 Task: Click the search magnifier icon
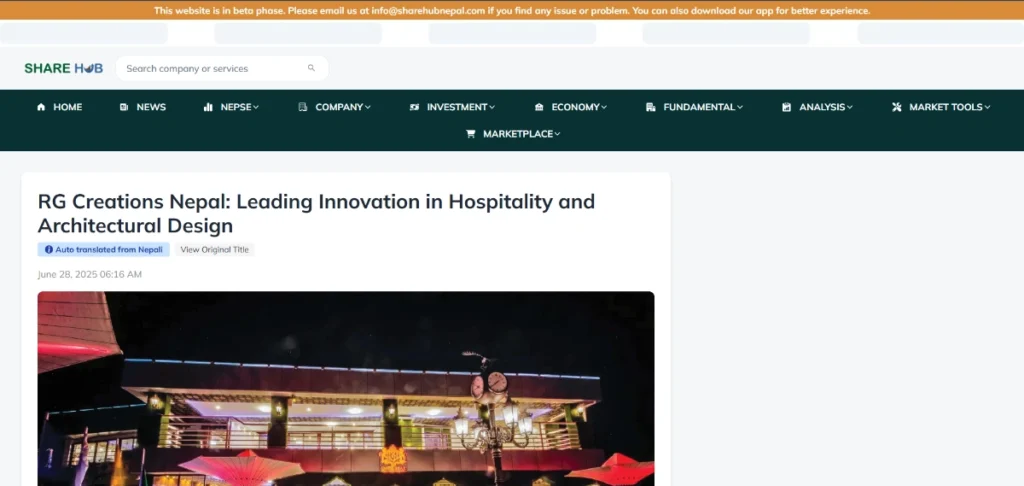[312, 68]
